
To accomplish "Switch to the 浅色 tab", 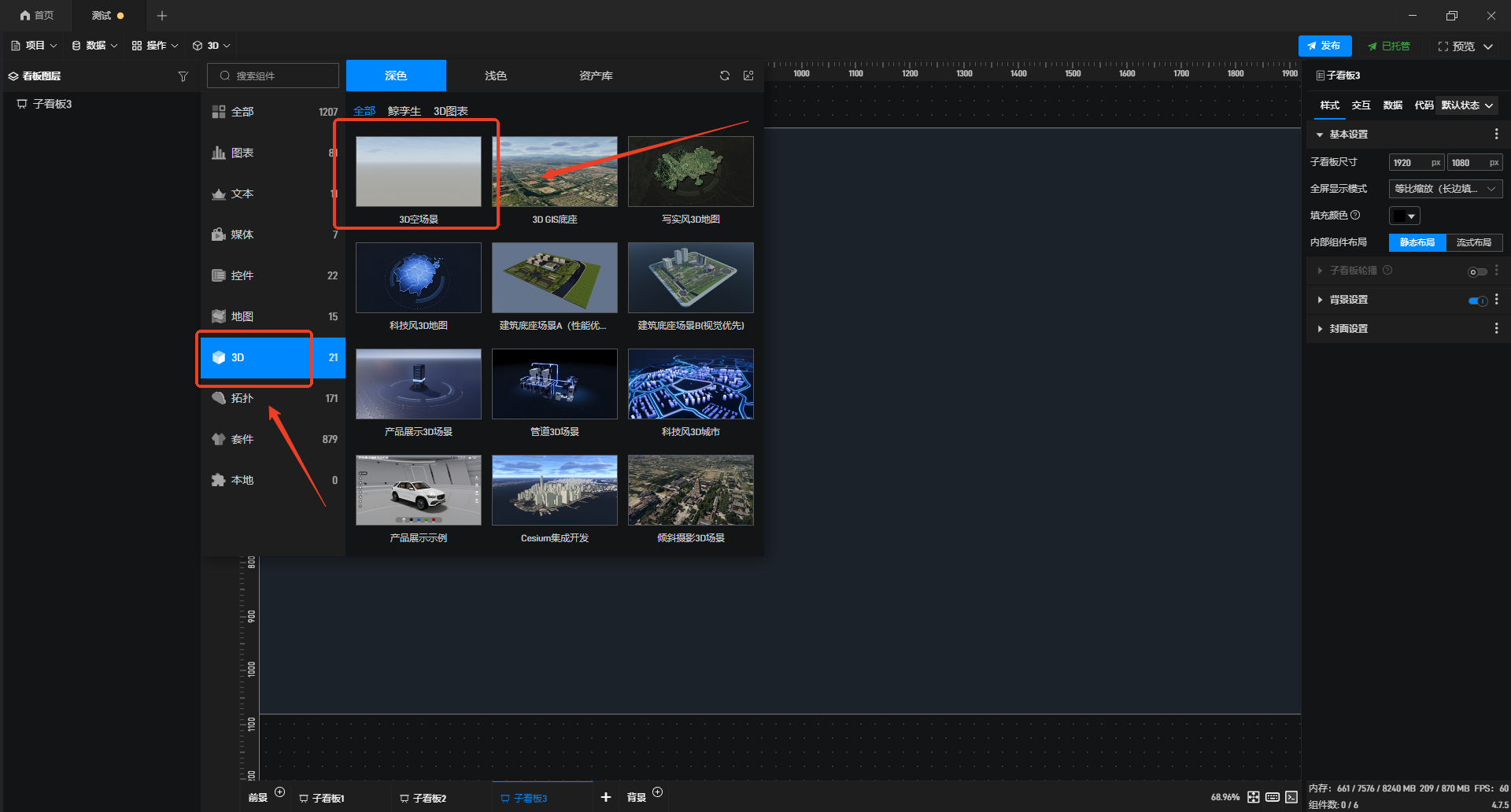I will tap(496, 76).
